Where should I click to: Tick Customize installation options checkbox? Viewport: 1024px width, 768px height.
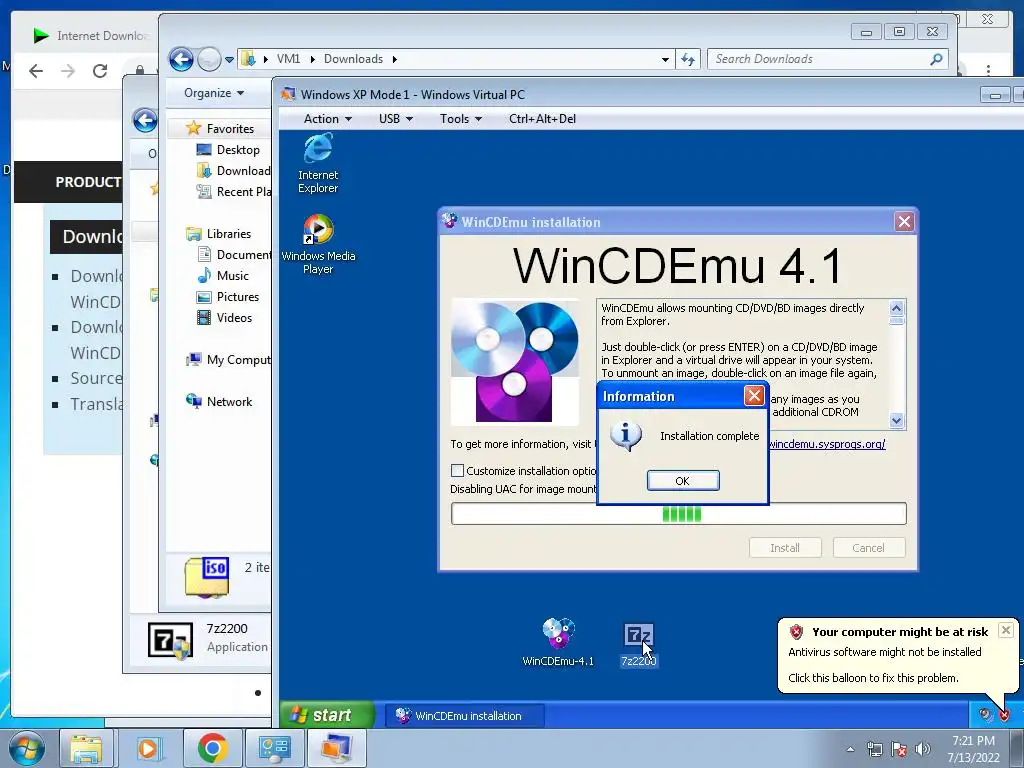[x=457, y=470]
